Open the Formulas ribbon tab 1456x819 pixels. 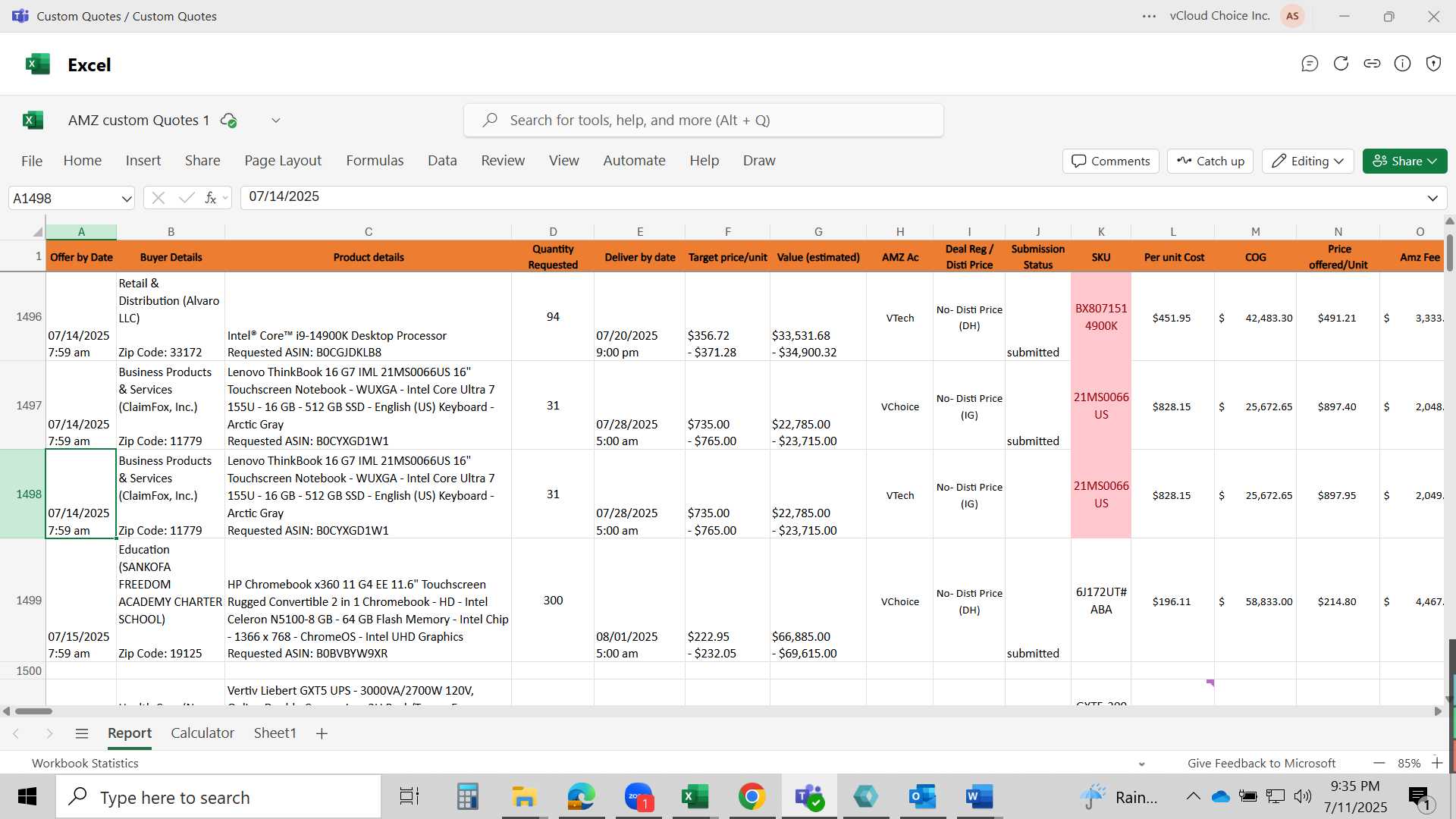[375, 161]
